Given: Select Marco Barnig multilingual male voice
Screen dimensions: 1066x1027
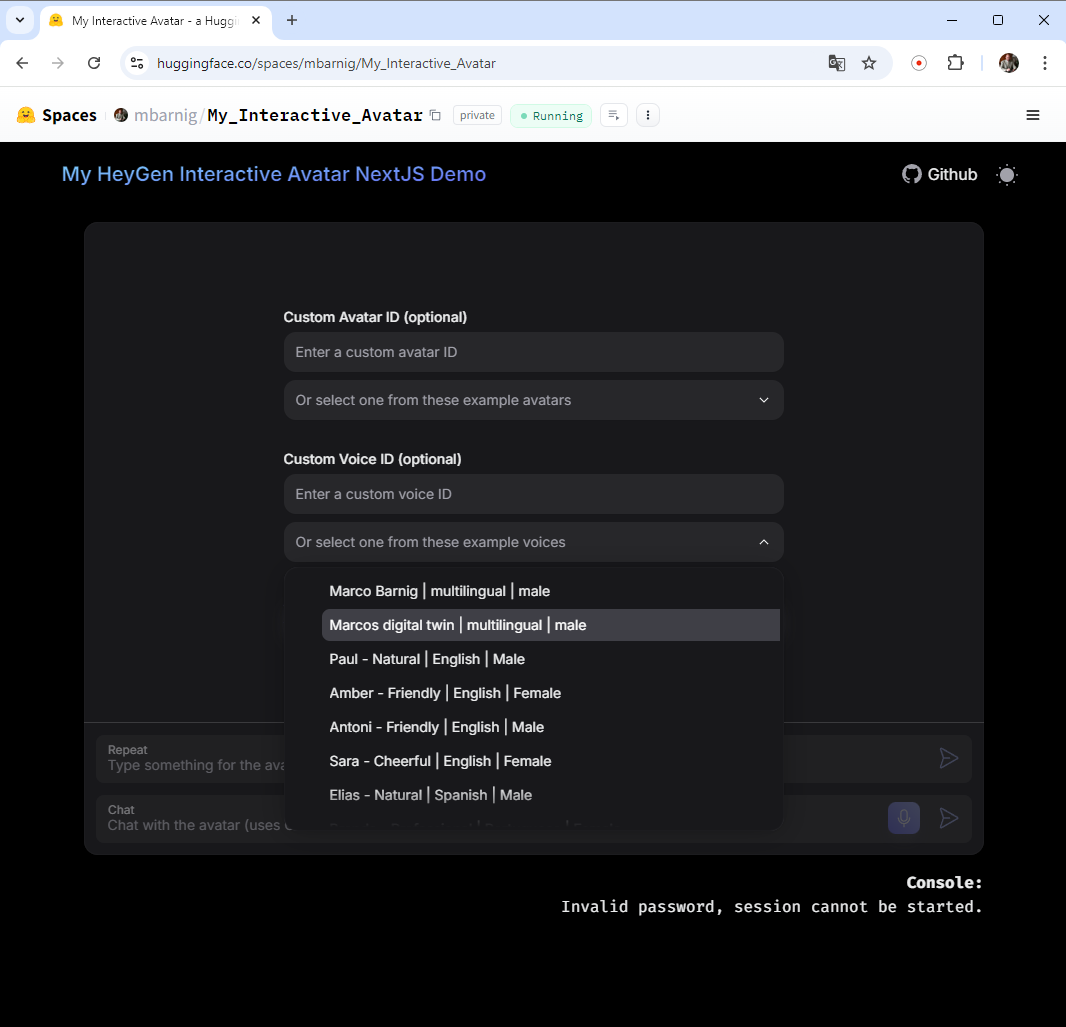Looking at the screenshot, I should 551,591.
